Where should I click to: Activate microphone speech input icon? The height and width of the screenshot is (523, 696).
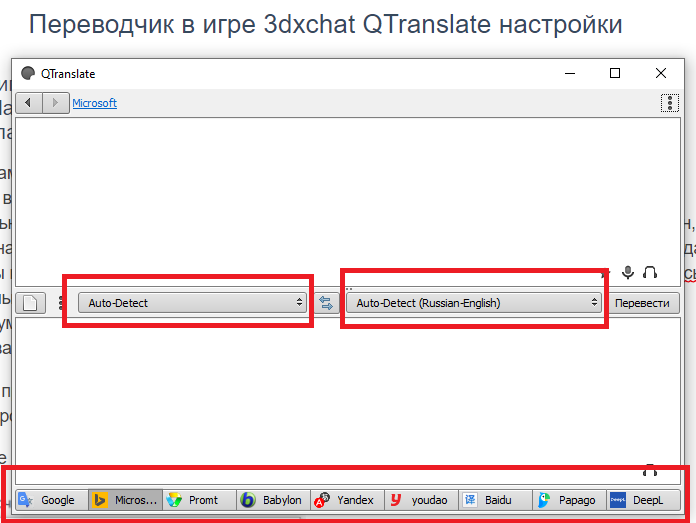click(628, 272)
